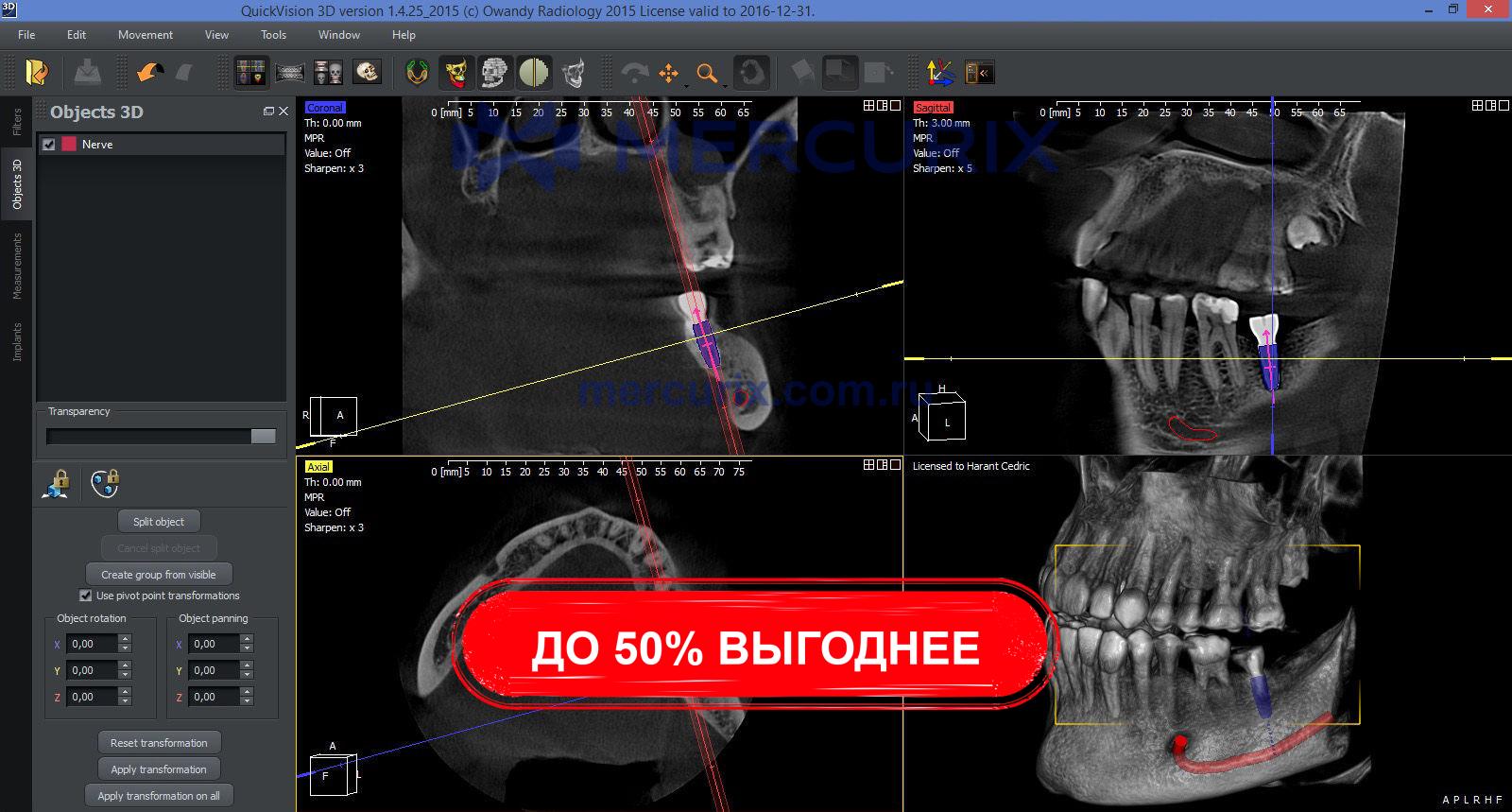Open the Help menu
The width and height of the screenshot is (1512, 812).
[x=404, y=35]
